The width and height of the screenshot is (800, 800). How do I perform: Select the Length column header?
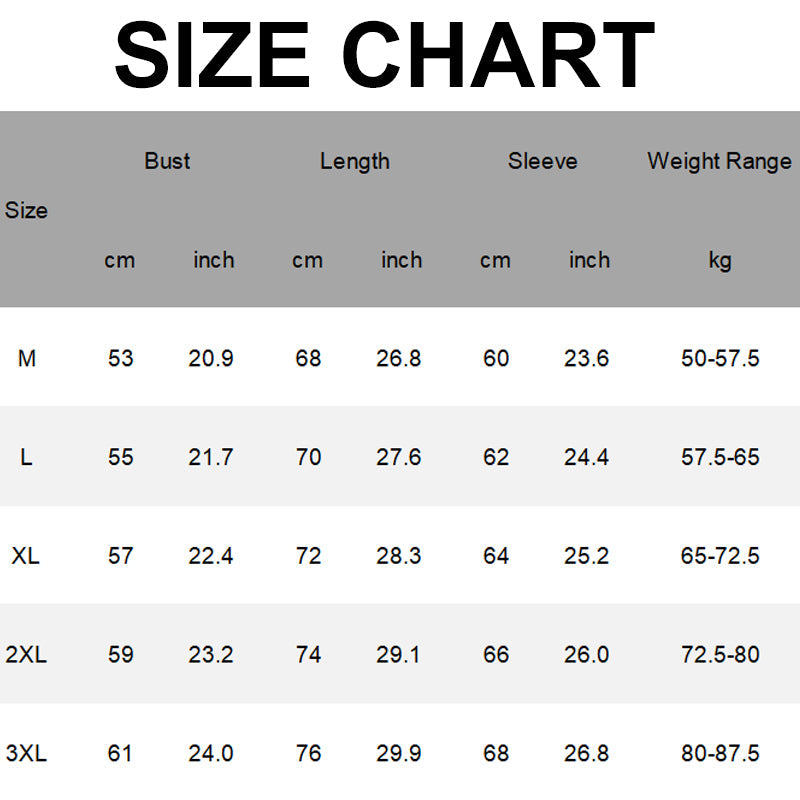355,161
